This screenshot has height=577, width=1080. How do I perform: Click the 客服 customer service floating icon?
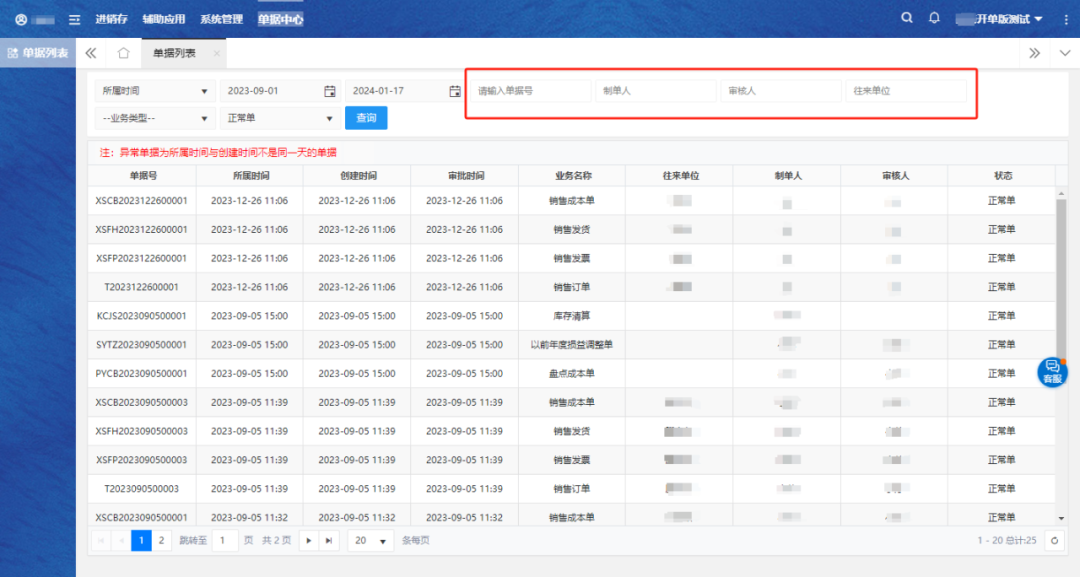tap(1052, 372)
